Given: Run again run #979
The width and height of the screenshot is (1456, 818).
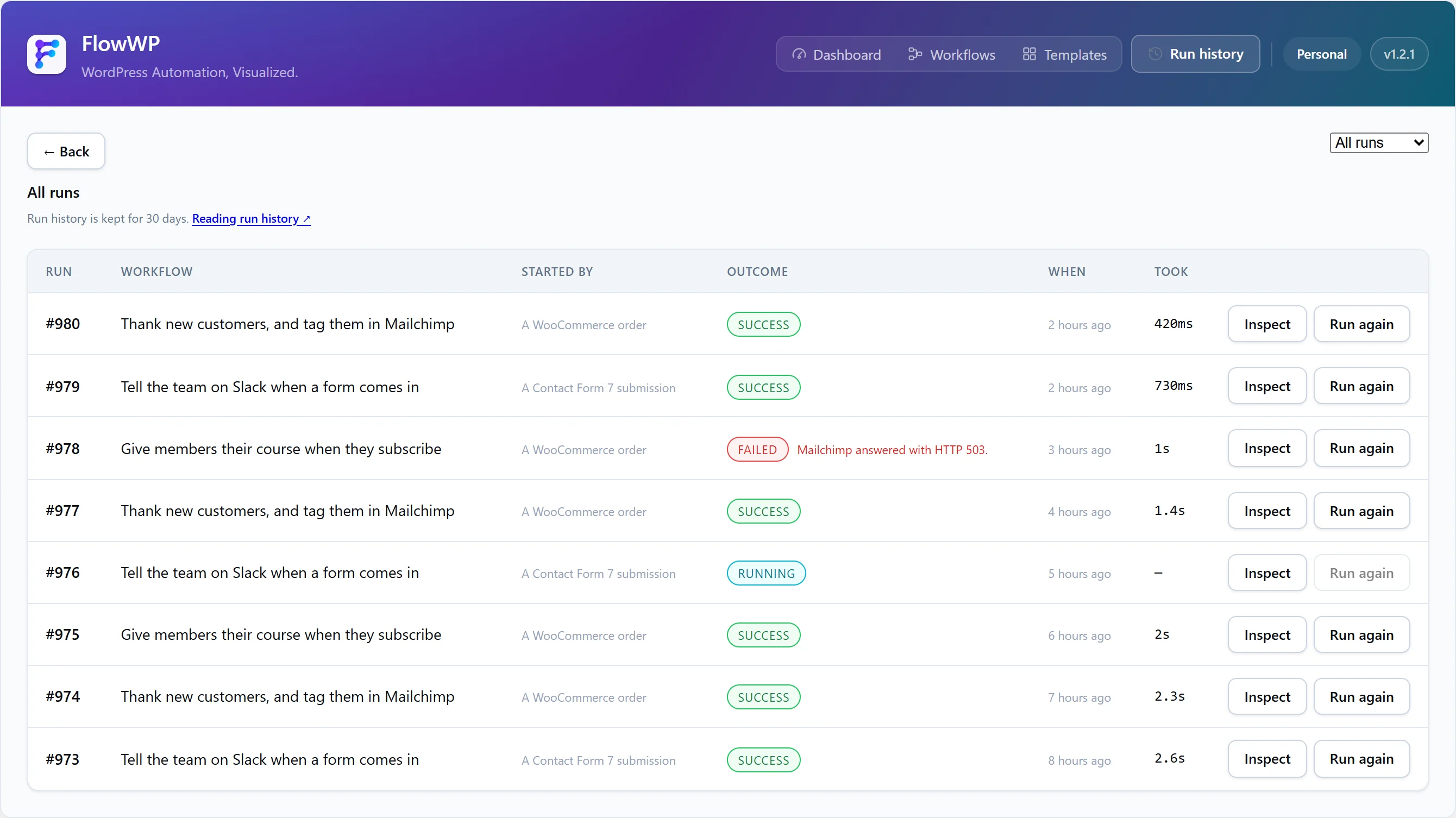Looking at the screenshot, I should tap(1361, 386).
